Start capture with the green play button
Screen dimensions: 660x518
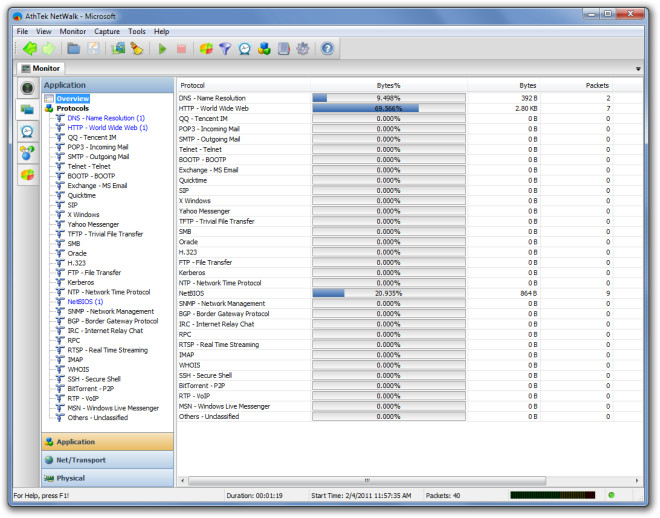click(162, 49)
